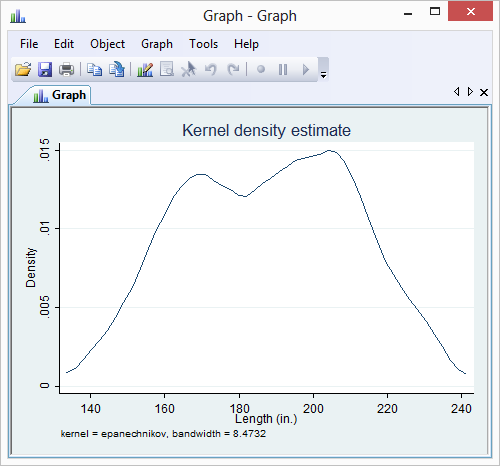Close the Graph window
Viewport: 500px width, 466px height.
471,12
